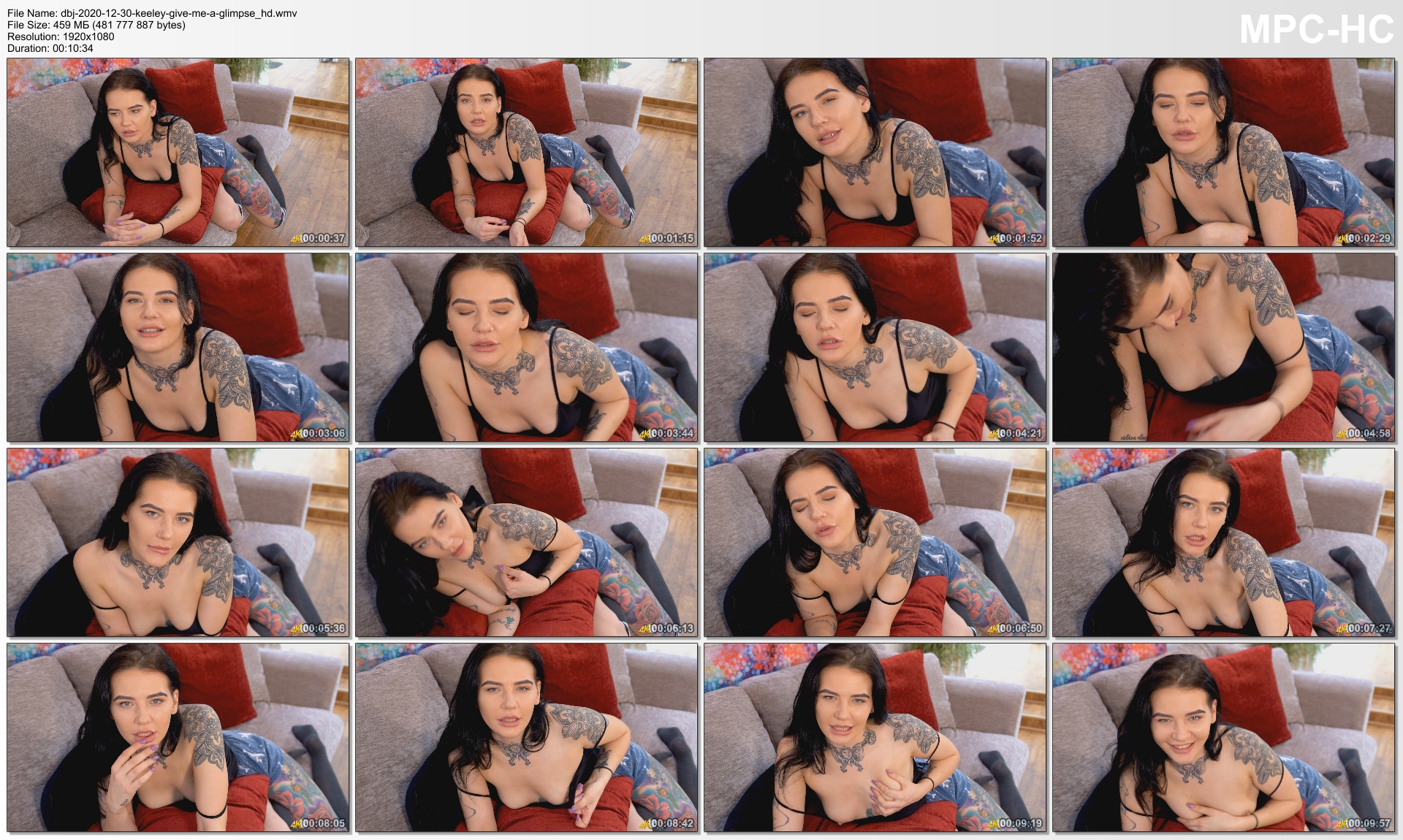Pick the frame stamped 00:04:21

pyautogui.click(x=875, y=347)
